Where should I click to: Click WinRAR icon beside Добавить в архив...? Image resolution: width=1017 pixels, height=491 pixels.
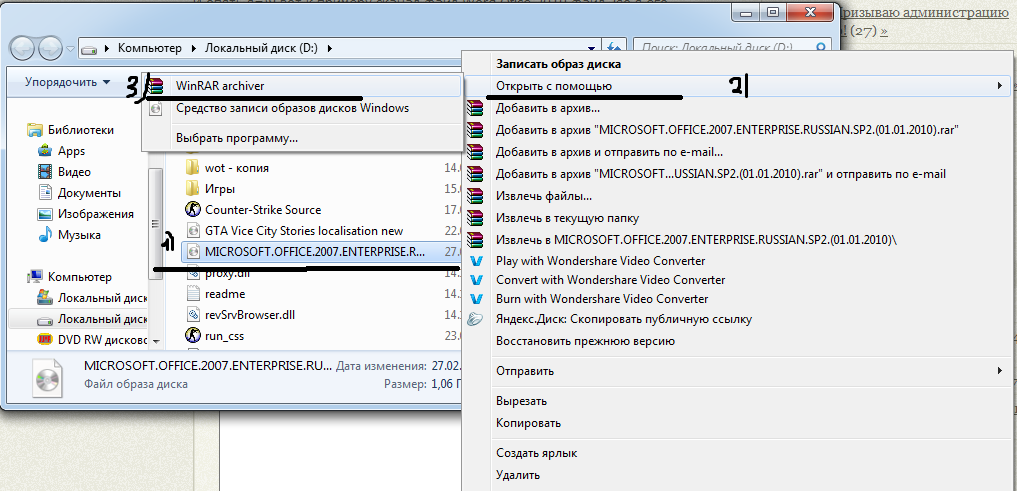point(476,108)
